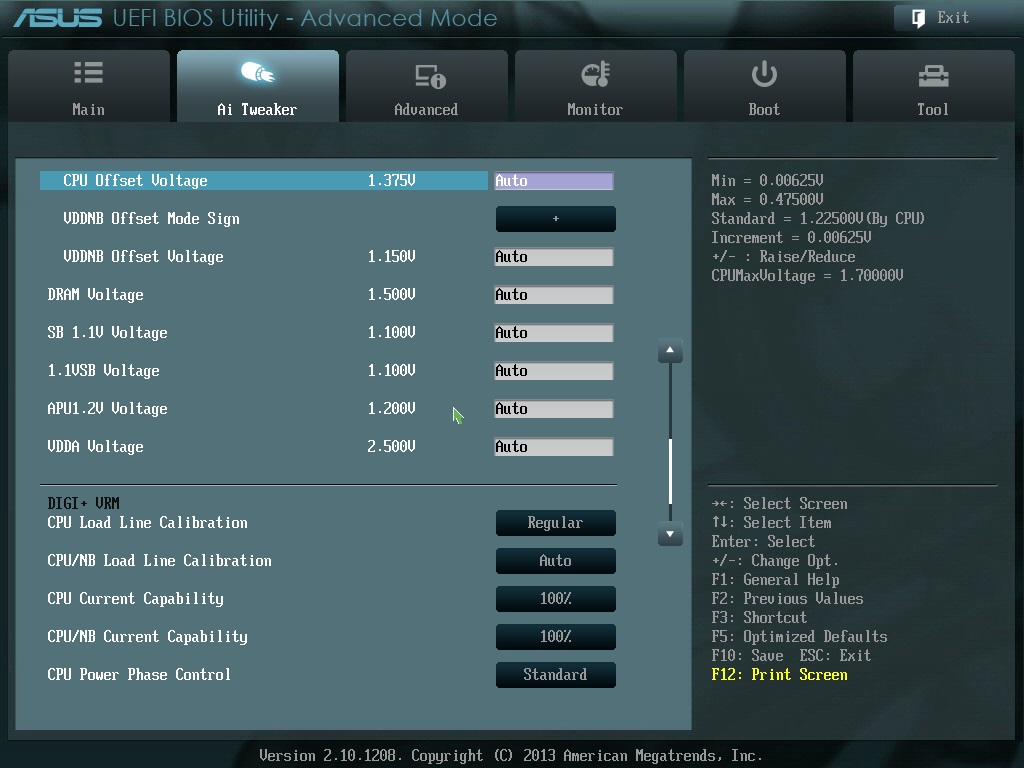
Task: Select CPU/NB Load Line Calibration label
Action: coord(159,560)
